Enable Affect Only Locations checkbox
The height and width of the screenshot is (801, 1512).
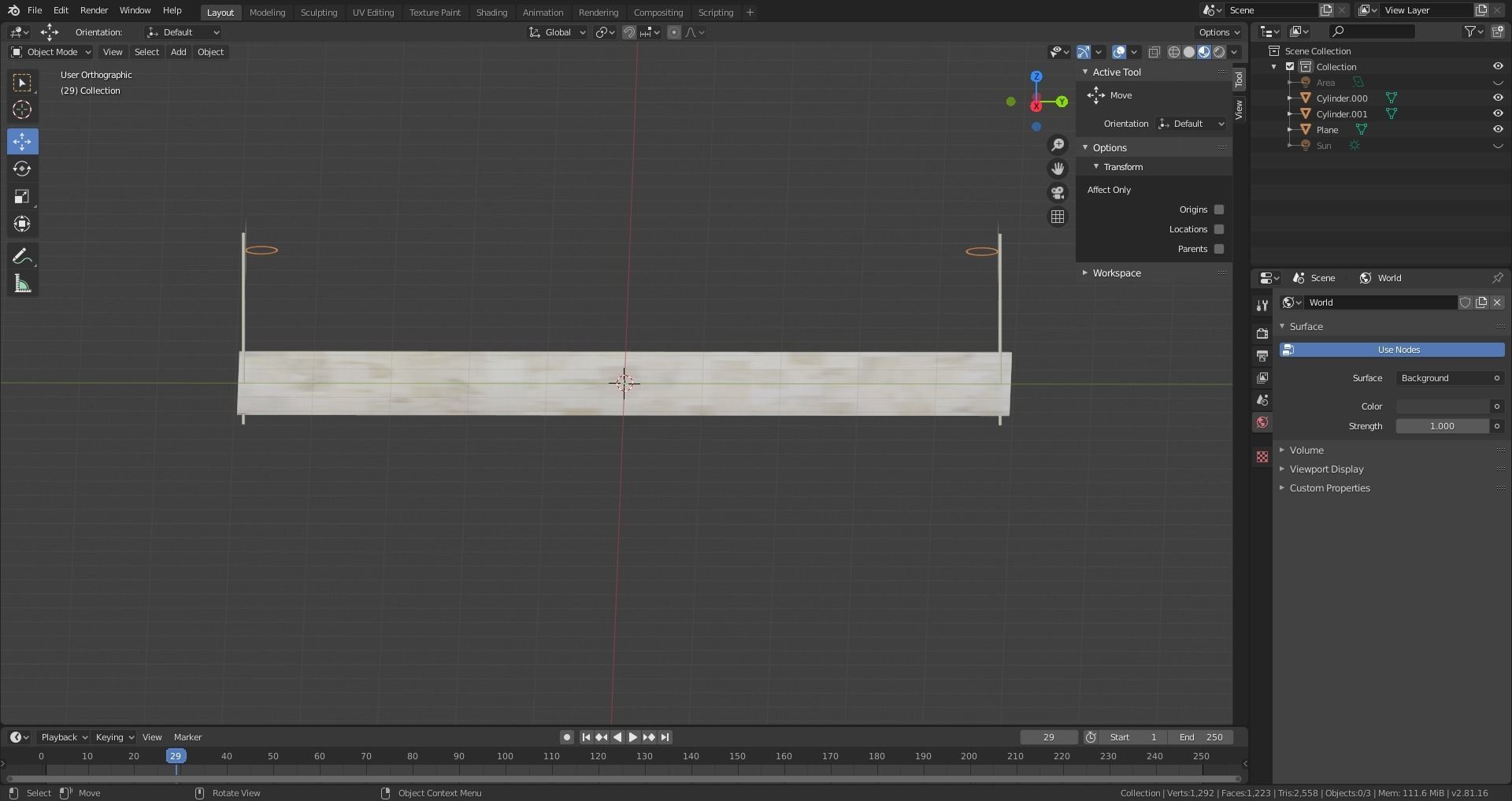click(1219, 229)
